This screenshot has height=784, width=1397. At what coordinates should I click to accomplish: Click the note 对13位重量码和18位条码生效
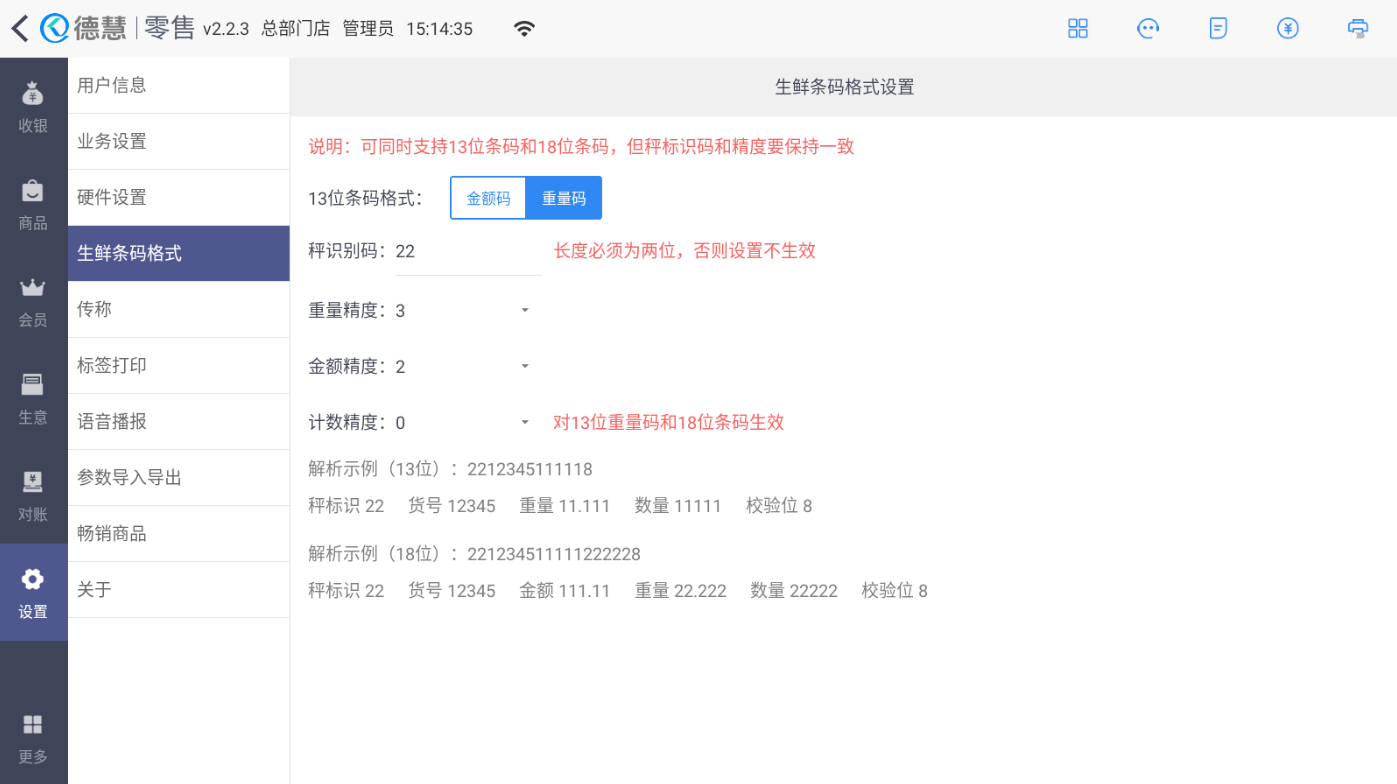(x=669, y=422)
